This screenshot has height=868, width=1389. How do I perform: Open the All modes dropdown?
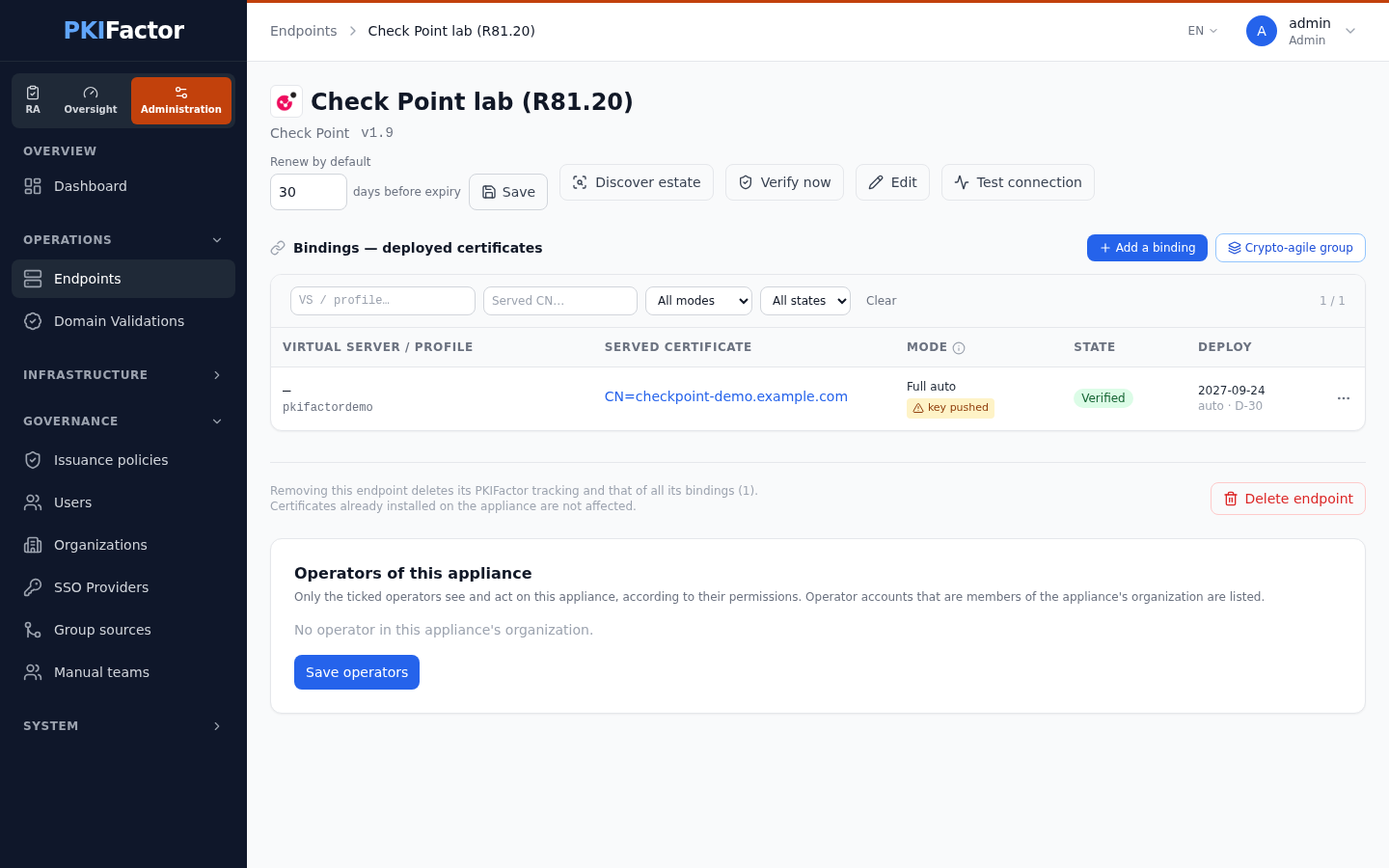[x=699, y=301]
